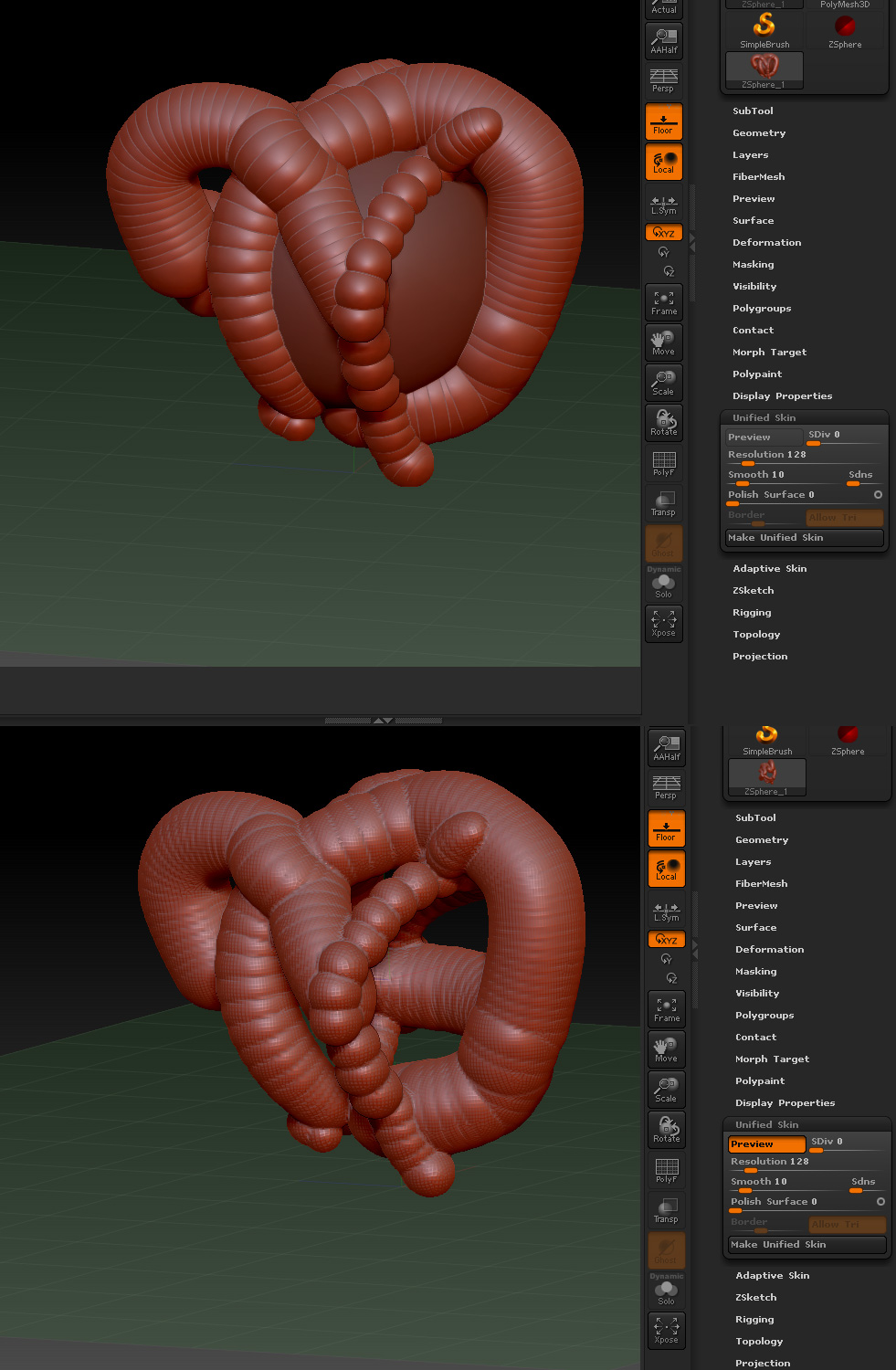
Task: Select red ZSphere tool thumbnail, upper screenshot
Action: 845,29
